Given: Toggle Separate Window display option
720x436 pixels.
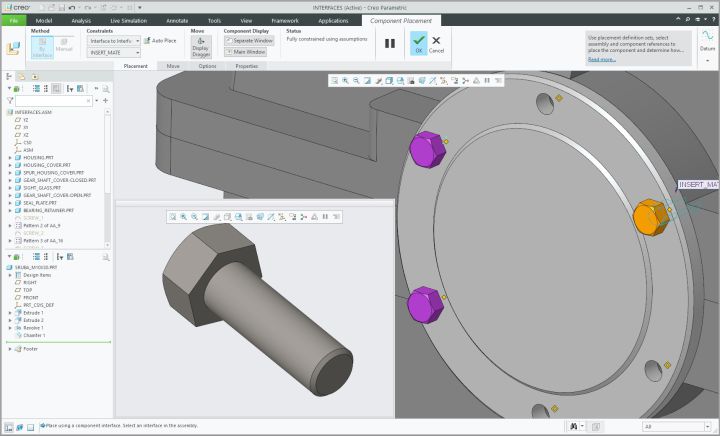Looking at the screenshot, I should 249,41.
